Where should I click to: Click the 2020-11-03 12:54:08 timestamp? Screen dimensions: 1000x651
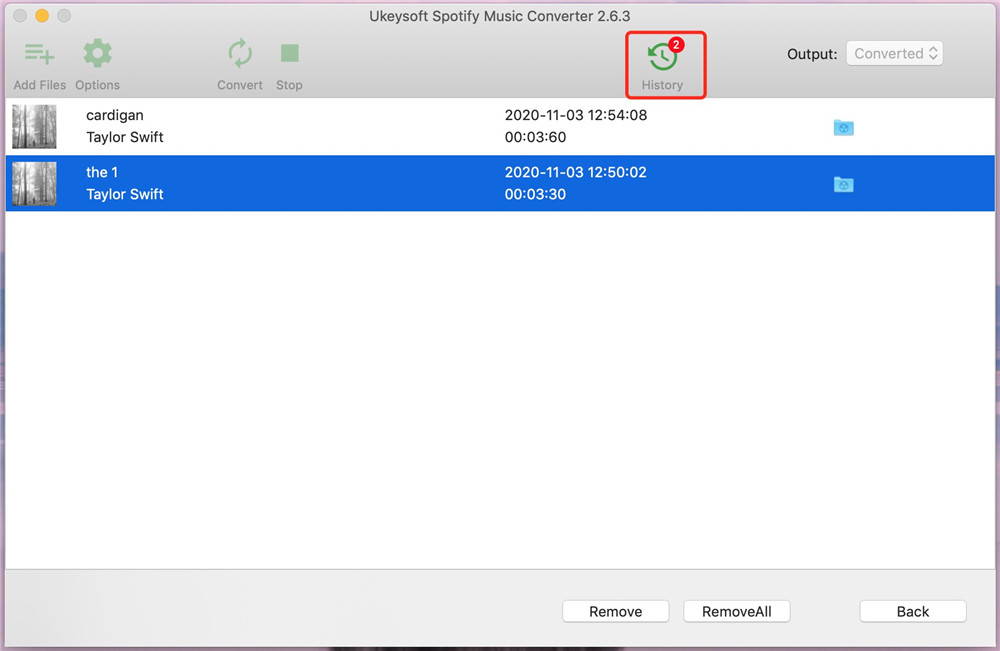[576, 115]
